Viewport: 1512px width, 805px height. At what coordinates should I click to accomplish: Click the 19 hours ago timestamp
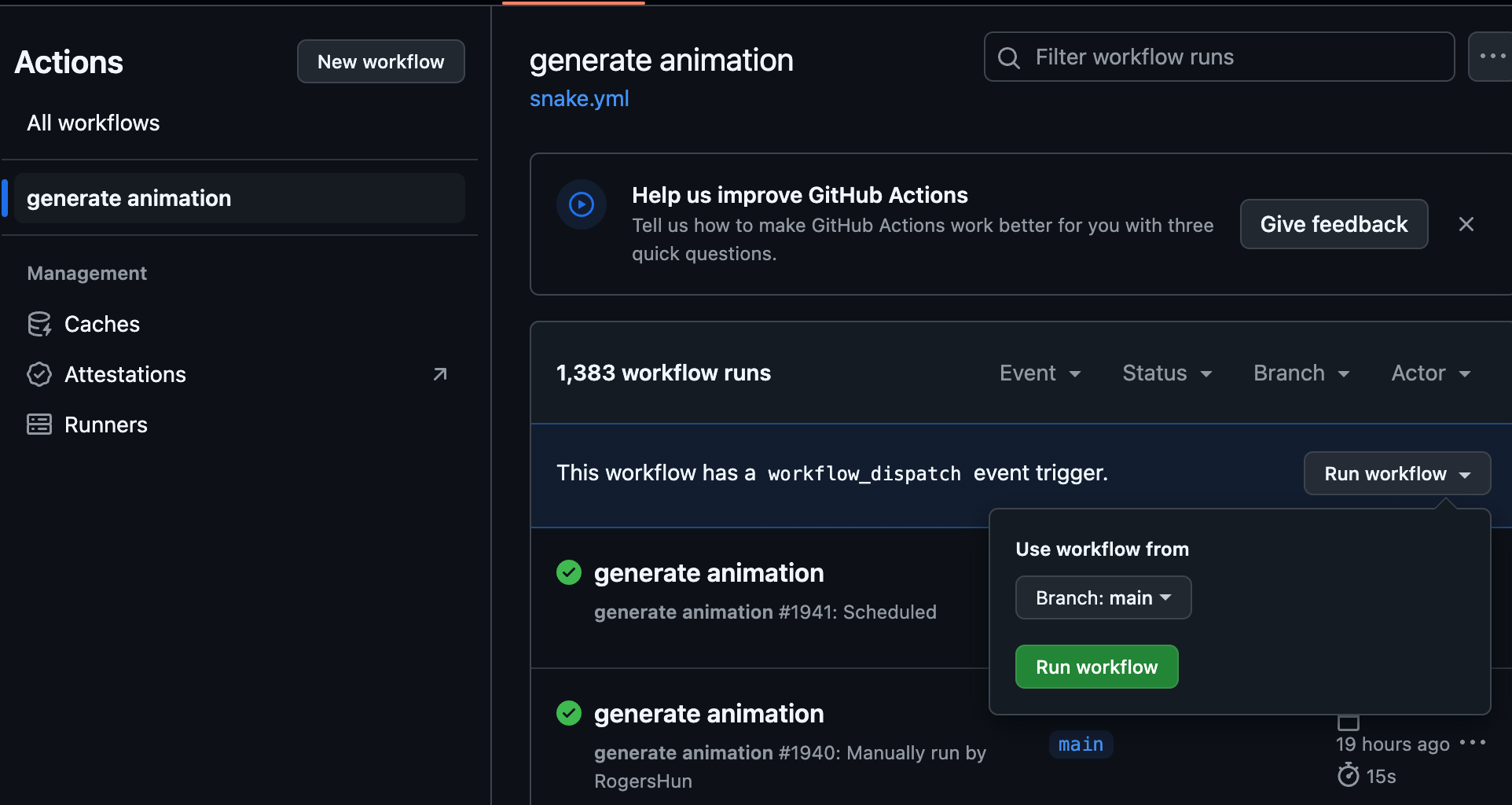(x=1393, y=744)
